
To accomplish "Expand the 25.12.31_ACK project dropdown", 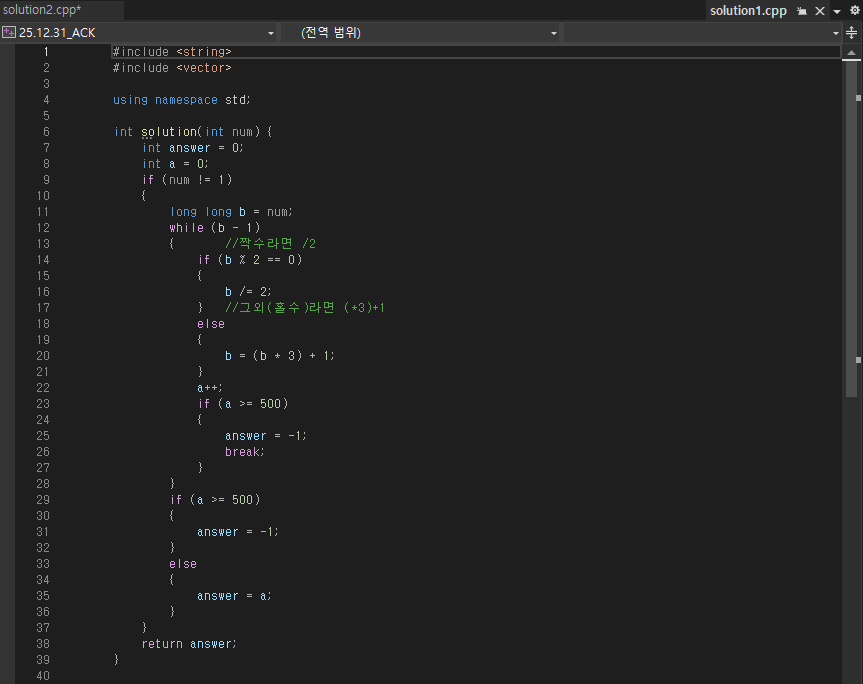I will (x=271, y=33).
